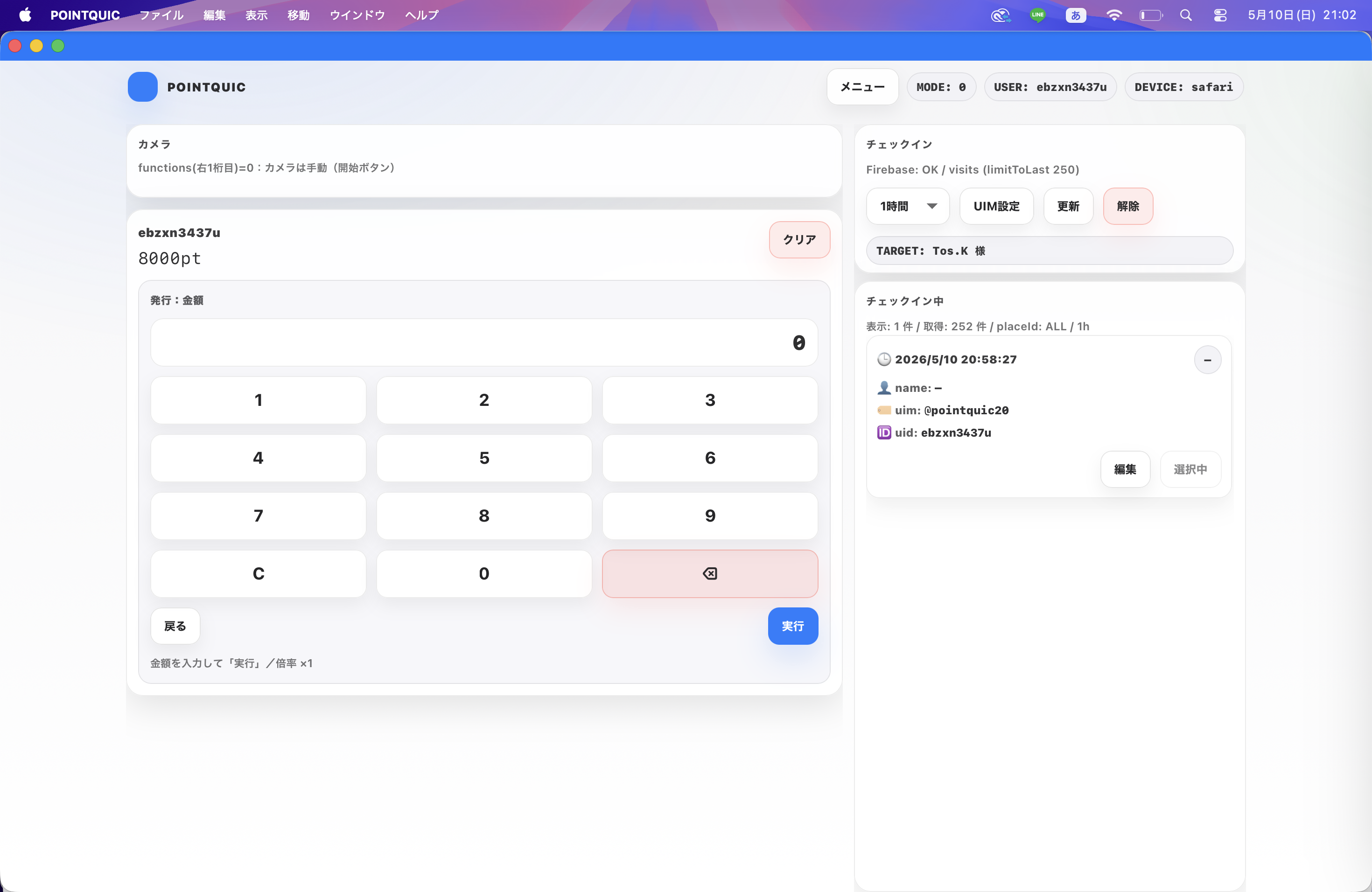Open the 1時間 time range dropdown
Image resolution: width=1372 pixels, height=892 pixels.
[907, 206]
